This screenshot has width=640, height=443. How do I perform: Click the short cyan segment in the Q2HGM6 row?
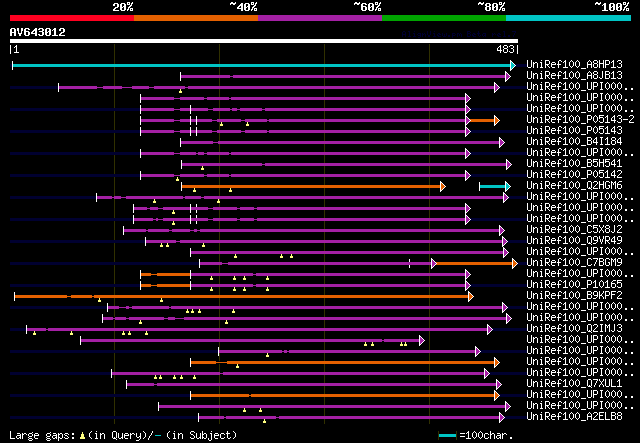[x=493, y=187]
